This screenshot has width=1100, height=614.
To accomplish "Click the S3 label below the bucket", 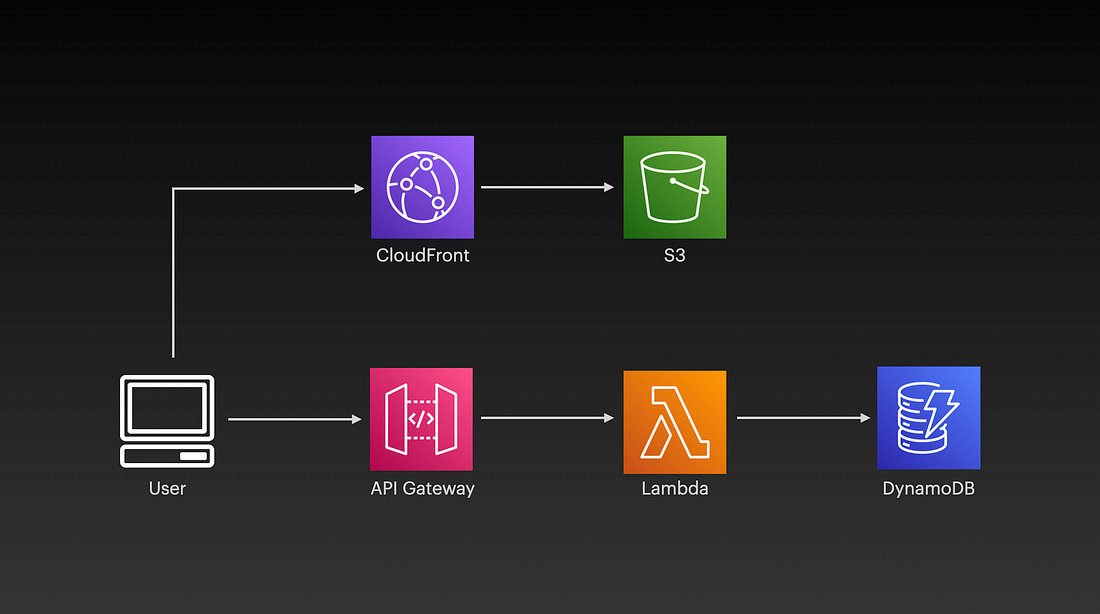I will coord(675,256).
